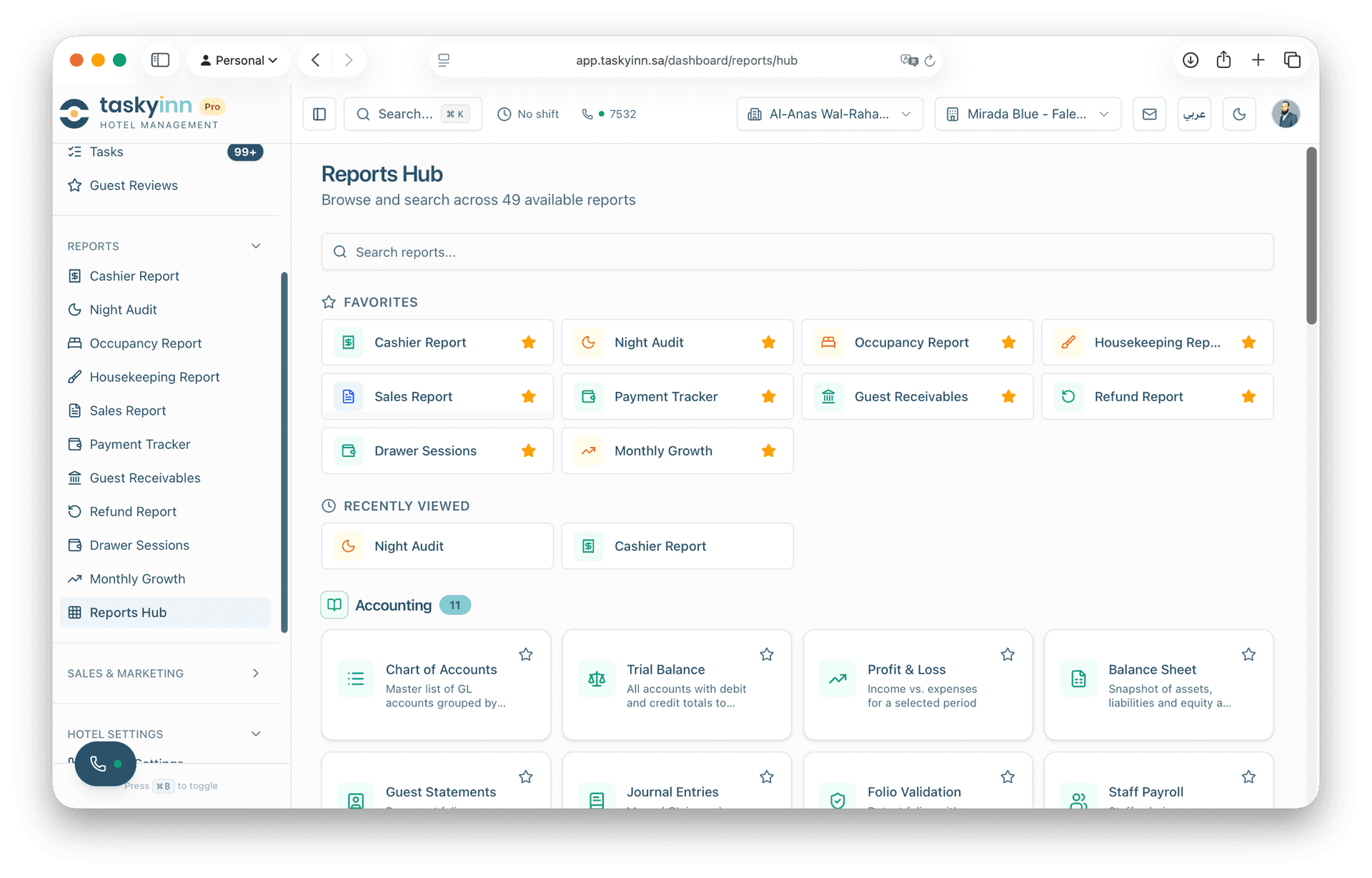The height and width of the screenshot is (878, 1372).
Task: Click the No shift clock indicator
Action: (x=528, y=114)
